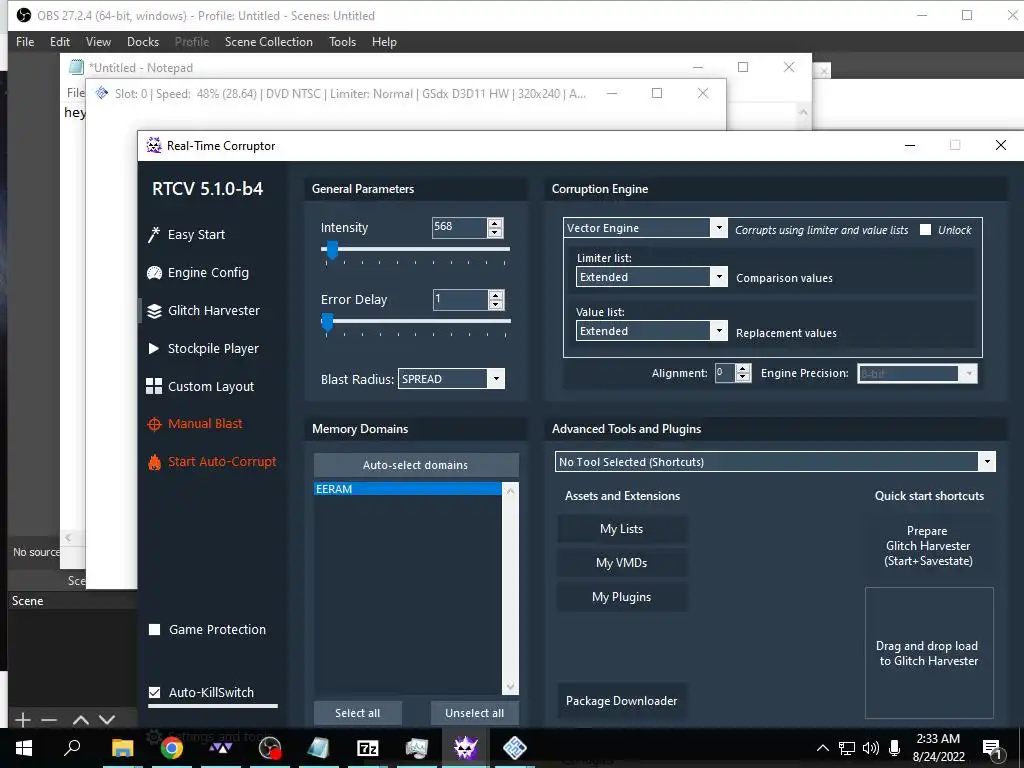Click the network tray icon
This screenshot has width=1024, height=768.
(847, 748)
